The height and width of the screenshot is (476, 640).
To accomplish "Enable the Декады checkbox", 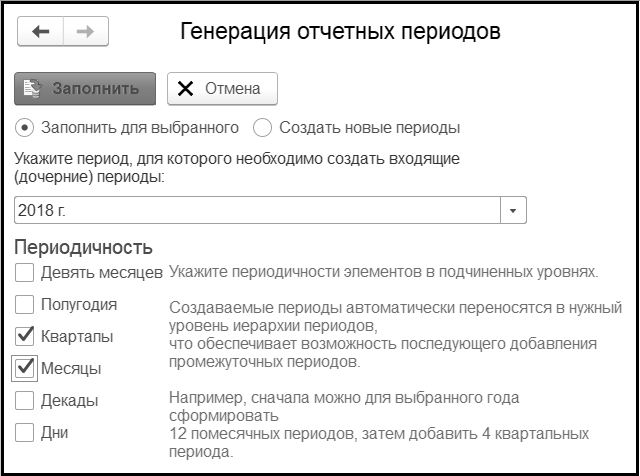I will click(25, 401).
